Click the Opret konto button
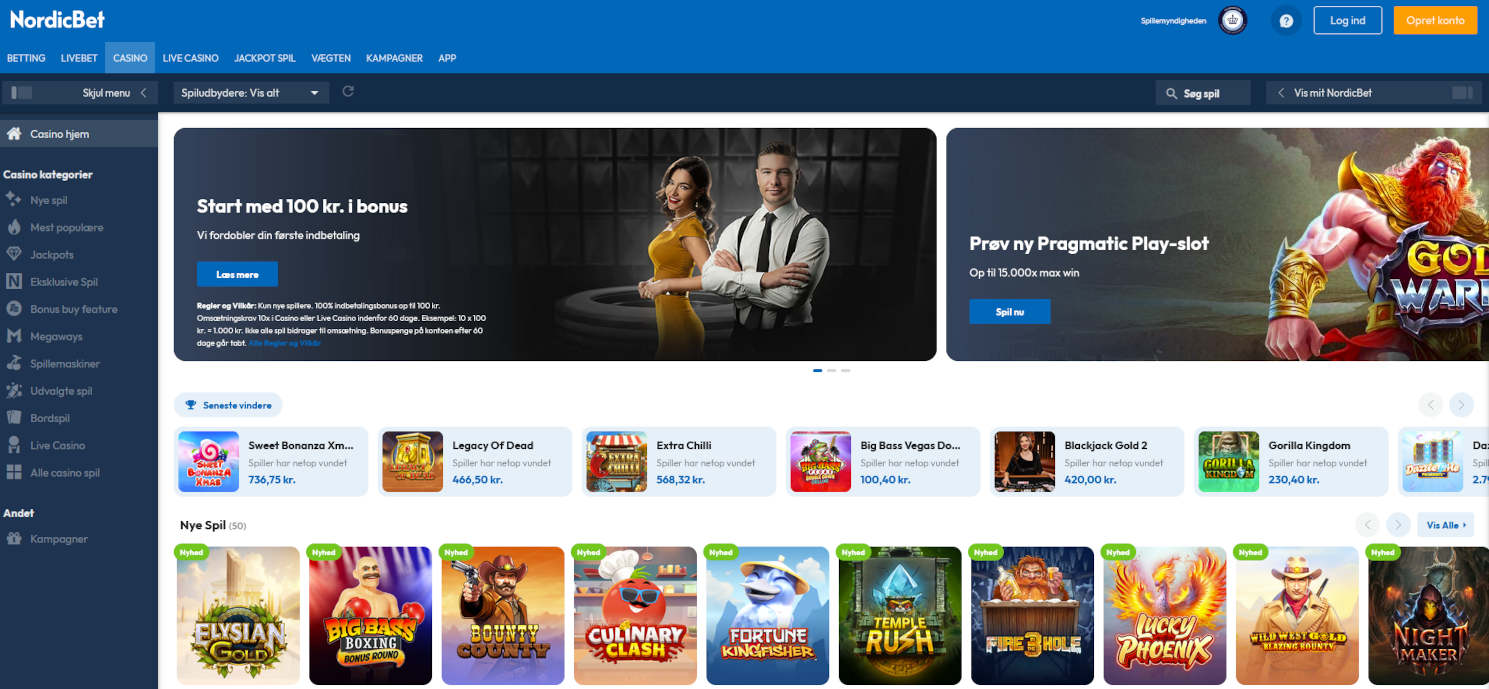 (1435, 20)
